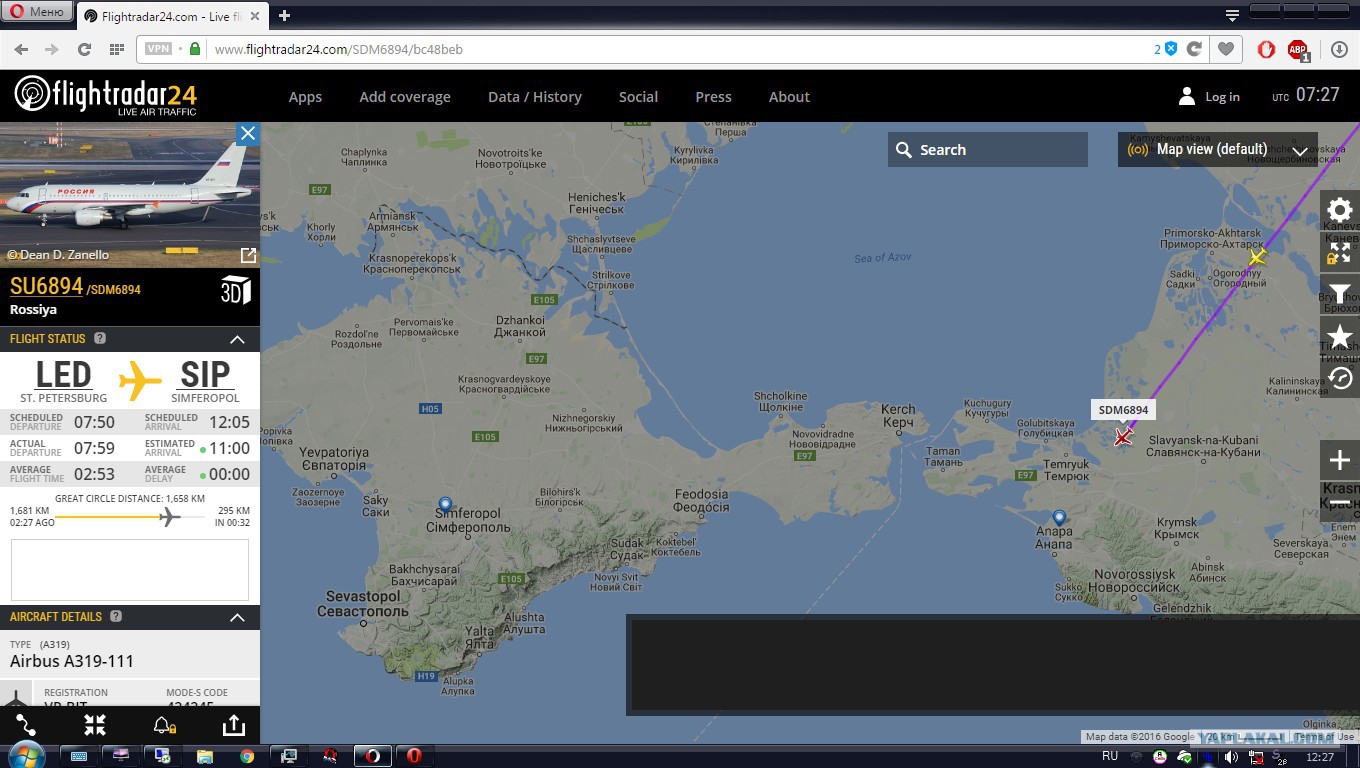Viewport: 1360px width, 768px height.
Task: Open the playback history clock icon
Action: pos(1340,378)
